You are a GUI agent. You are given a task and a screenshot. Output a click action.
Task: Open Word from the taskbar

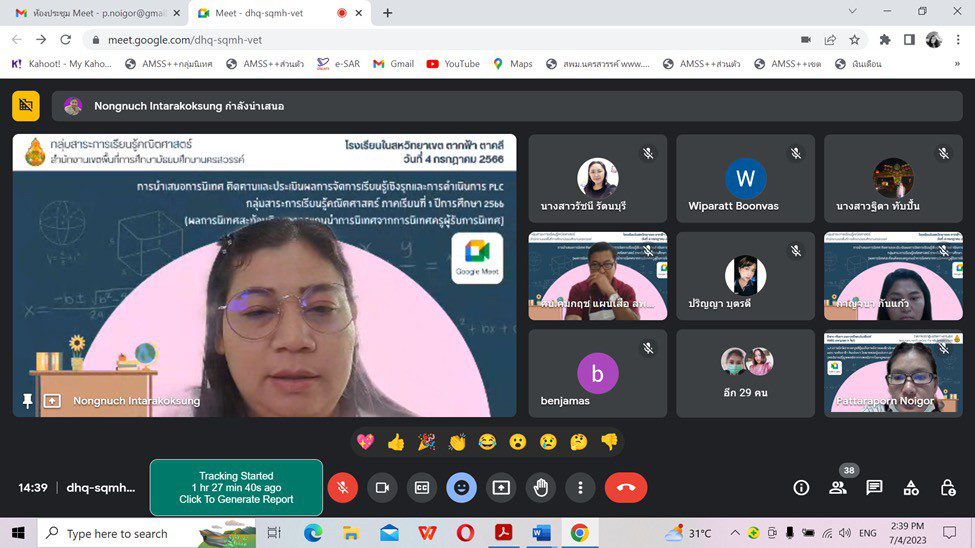click(x=541, y=533)
